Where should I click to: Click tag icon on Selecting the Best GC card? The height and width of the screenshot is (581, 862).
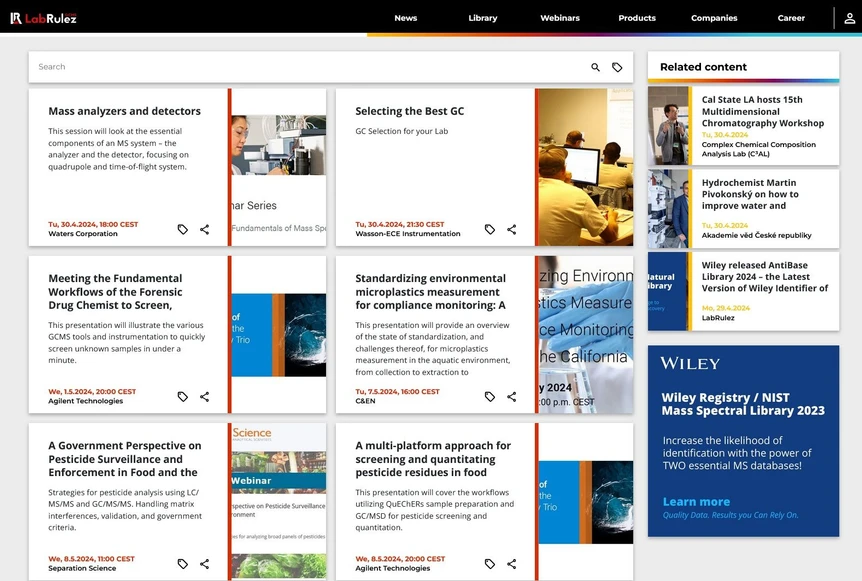coord(490,229)
